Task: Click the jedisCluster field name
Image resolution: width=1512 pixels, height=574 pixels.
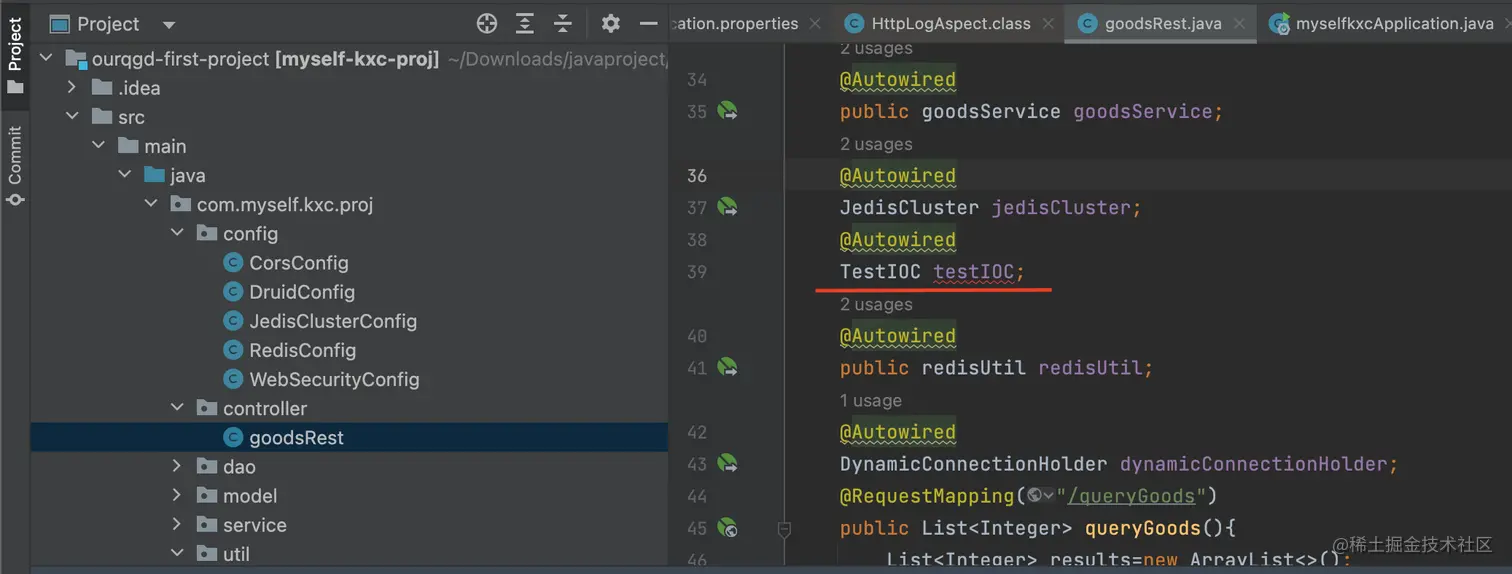Action: (1060, 208)
